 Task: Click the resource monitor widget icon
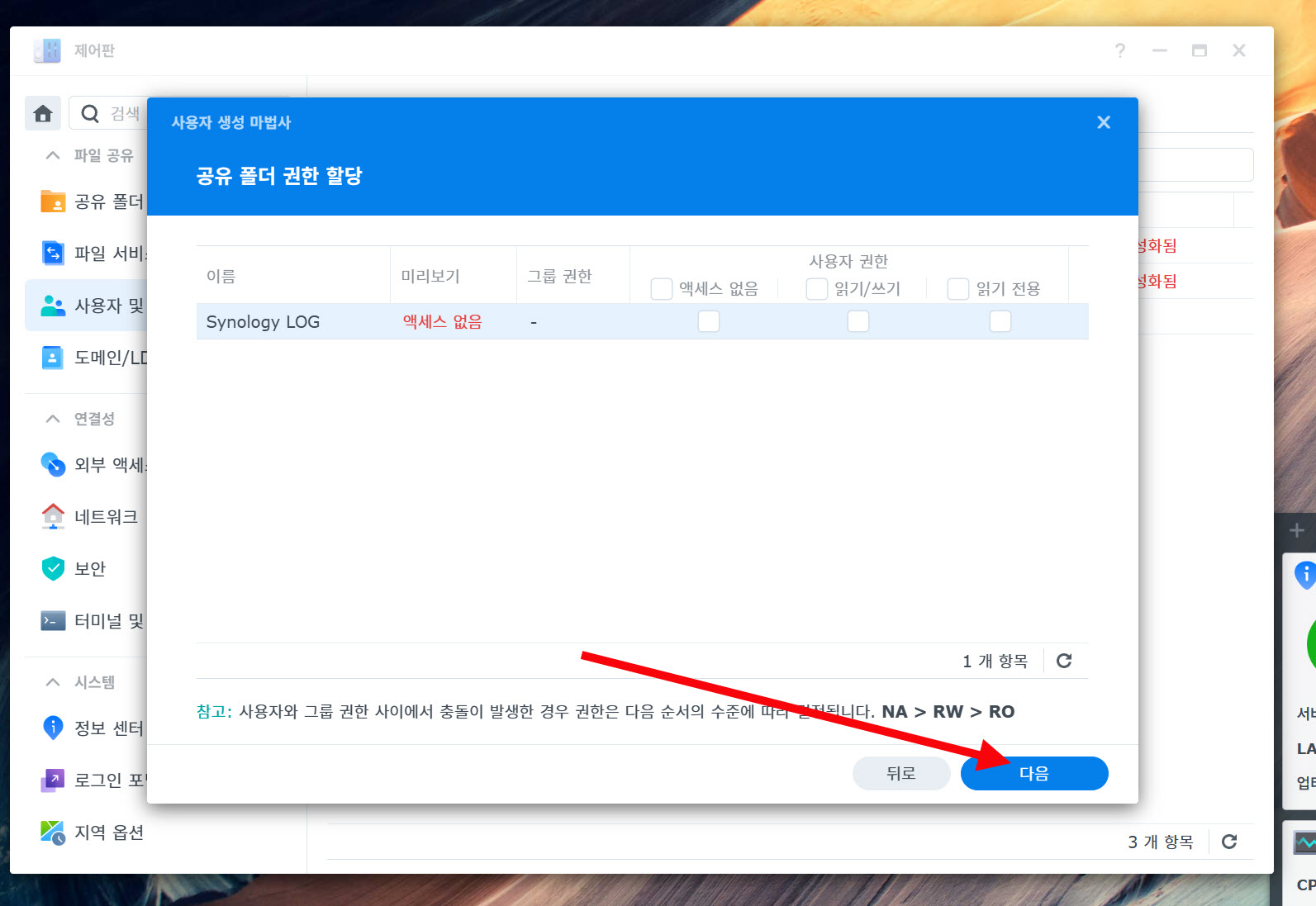pos(1305,842)
